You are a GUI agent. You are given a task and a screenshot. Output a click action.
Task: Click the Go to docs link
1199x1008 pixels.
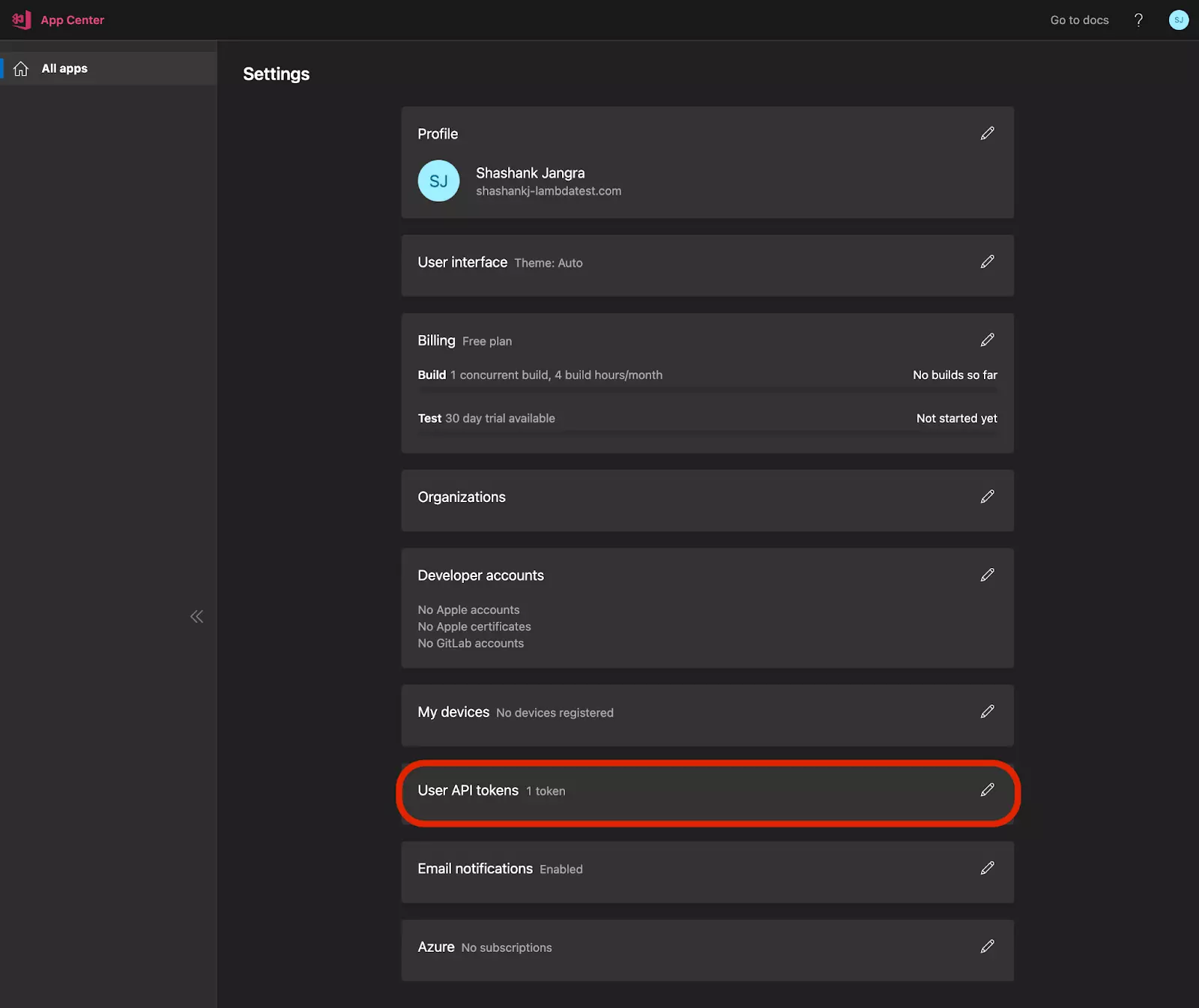click(x=1079, y=20)
